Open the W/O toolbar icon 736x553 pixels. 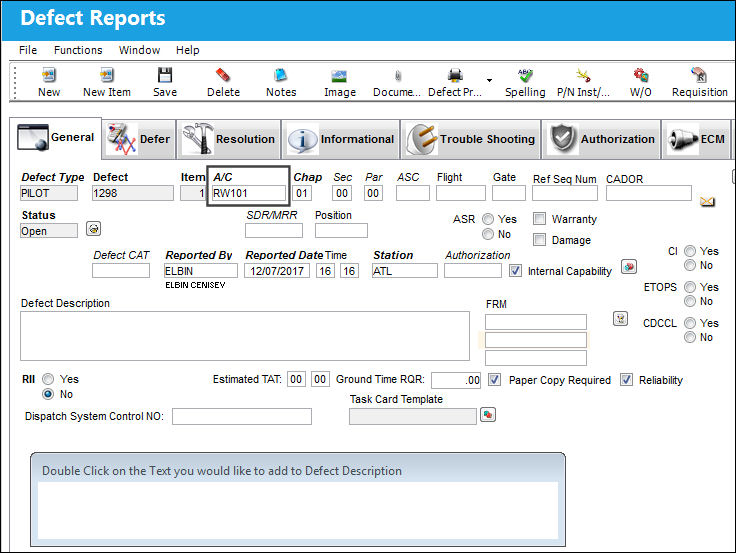coord(641,75)
